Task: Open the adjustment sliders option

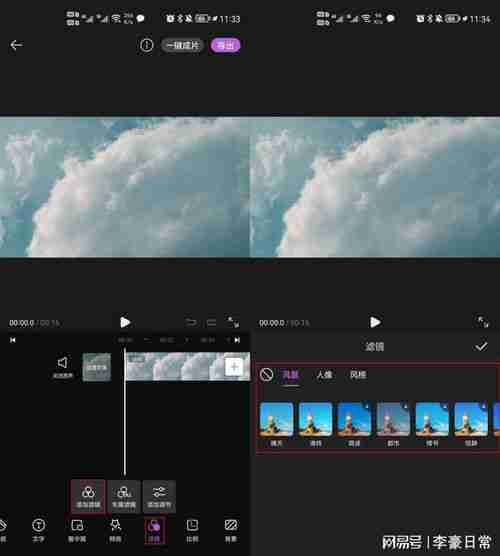Action: (x=159, y=496)
